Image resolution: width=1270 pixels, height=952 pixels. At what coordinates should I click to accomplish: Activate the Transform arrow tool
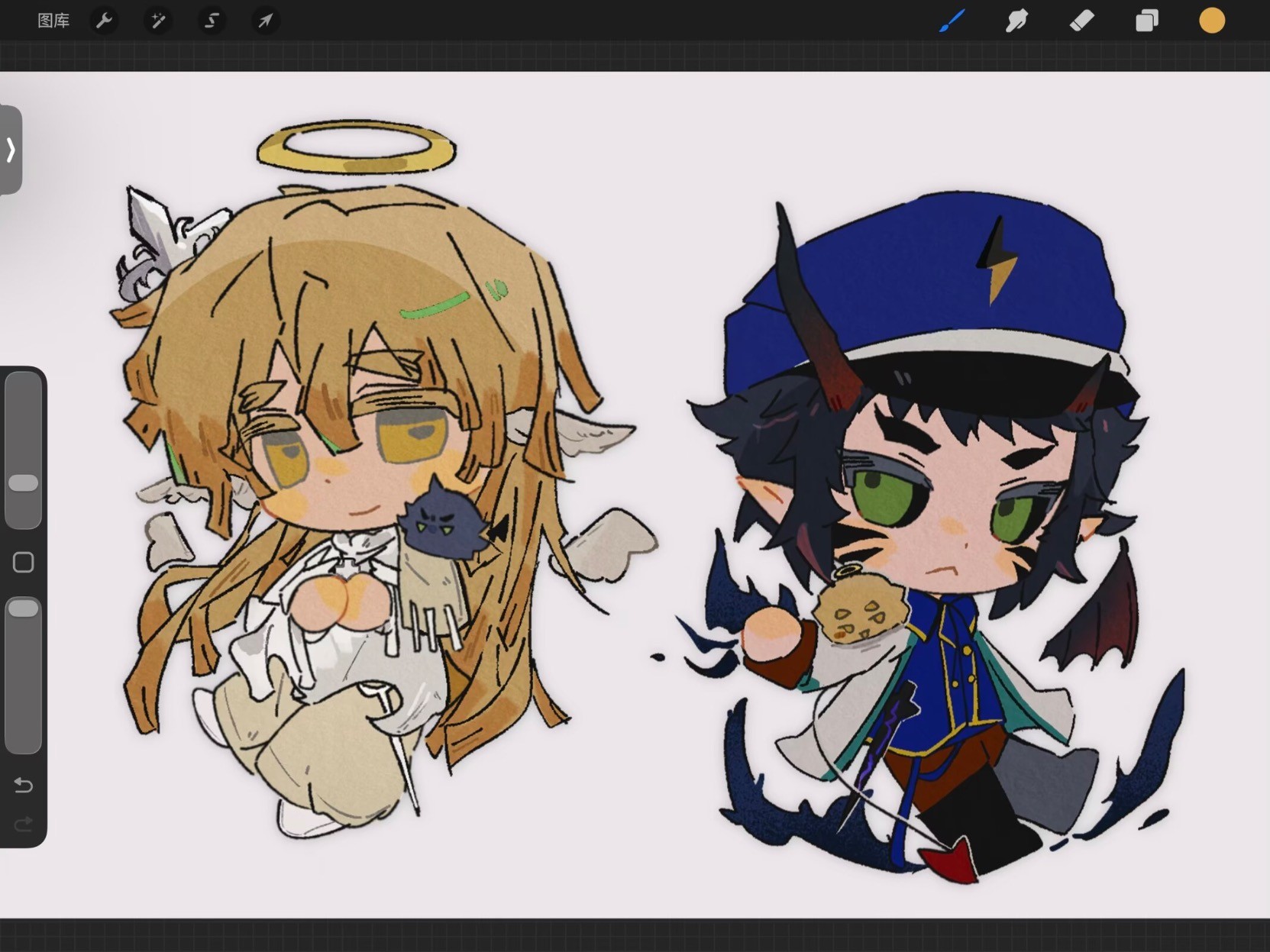coord(265,21)
